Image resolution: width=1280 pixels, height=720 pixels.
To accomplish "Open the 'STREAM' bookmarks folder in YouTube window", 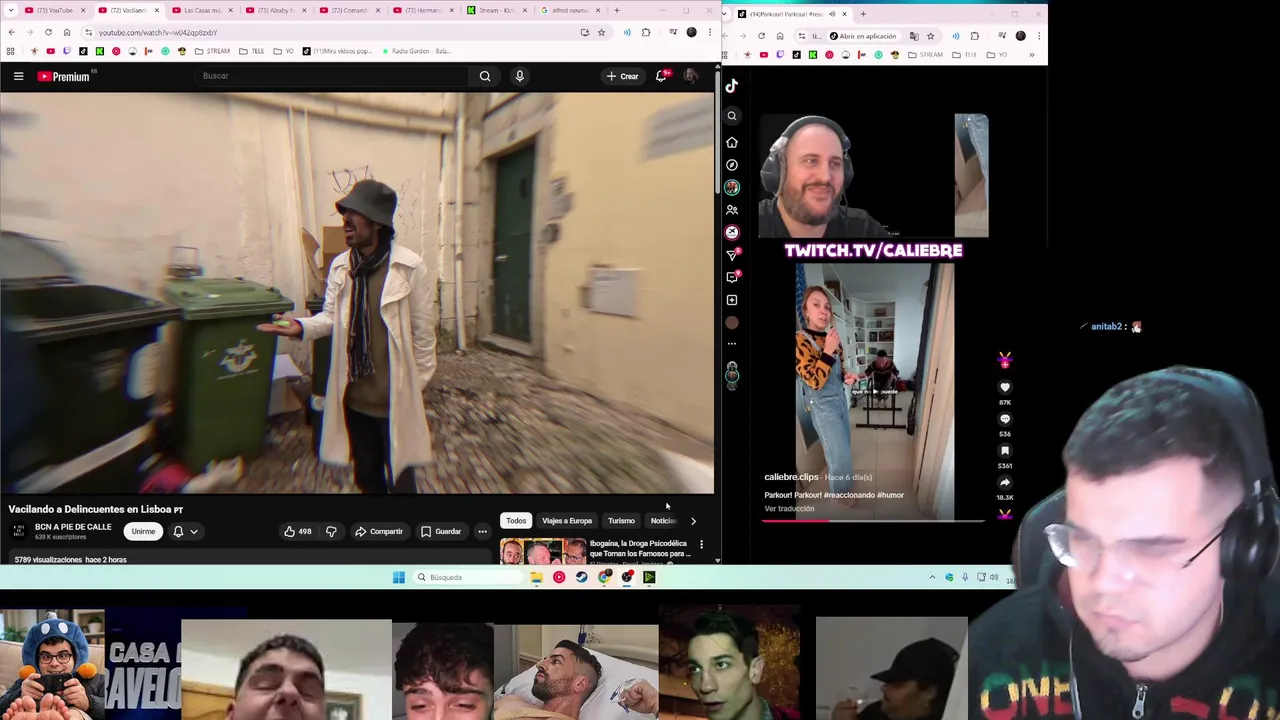I will tap(212, 51).
